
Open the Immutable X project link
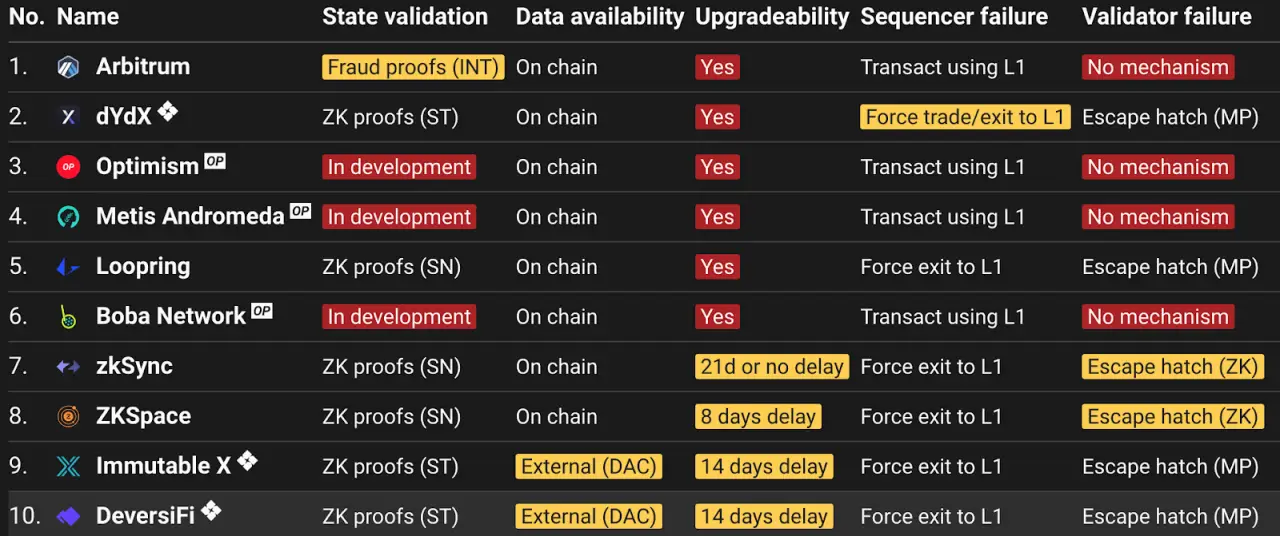pyautogui.click(x=163, y=467)
